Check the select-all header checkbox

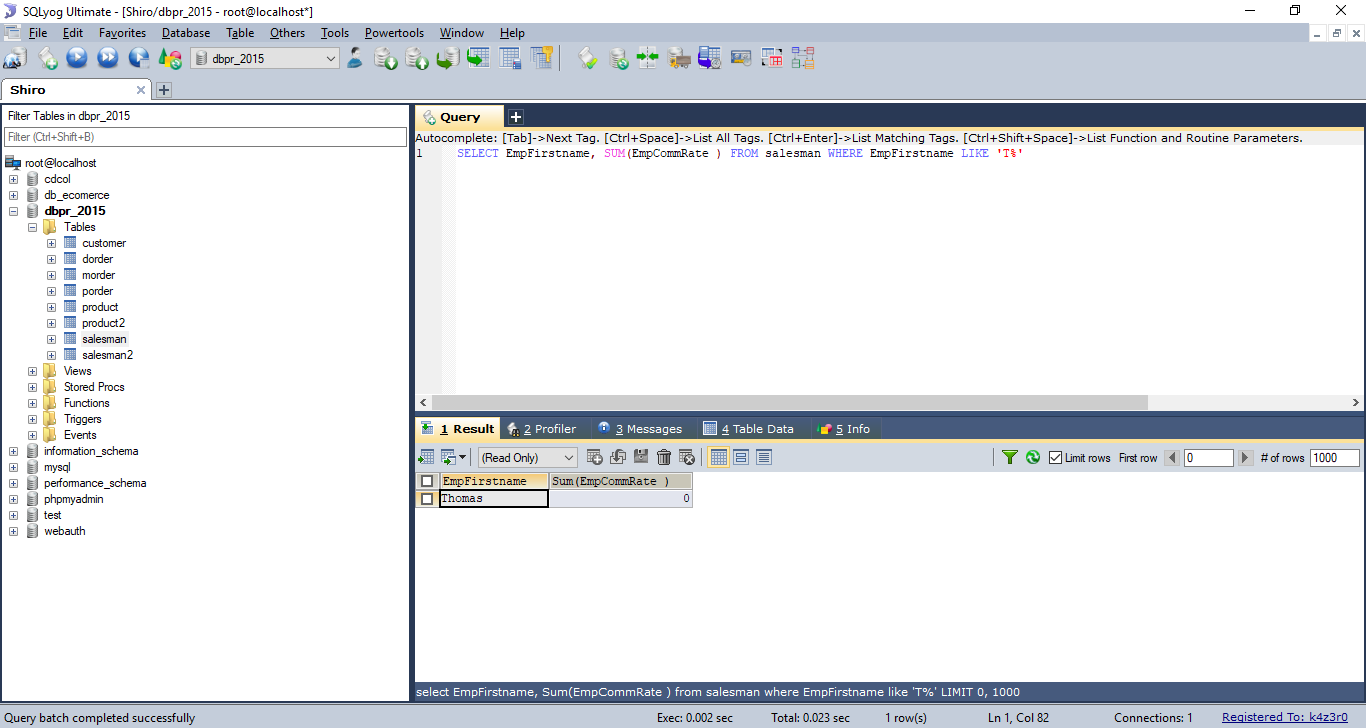(427, 481)
